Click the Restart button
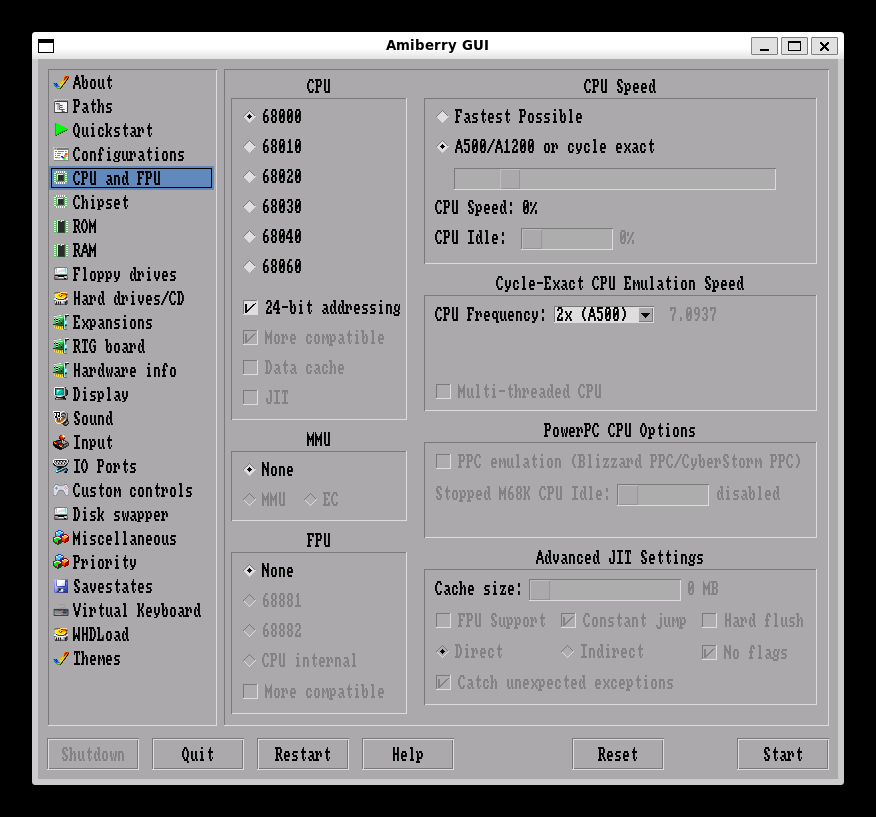Screen dimensions: 876x817 303,754
